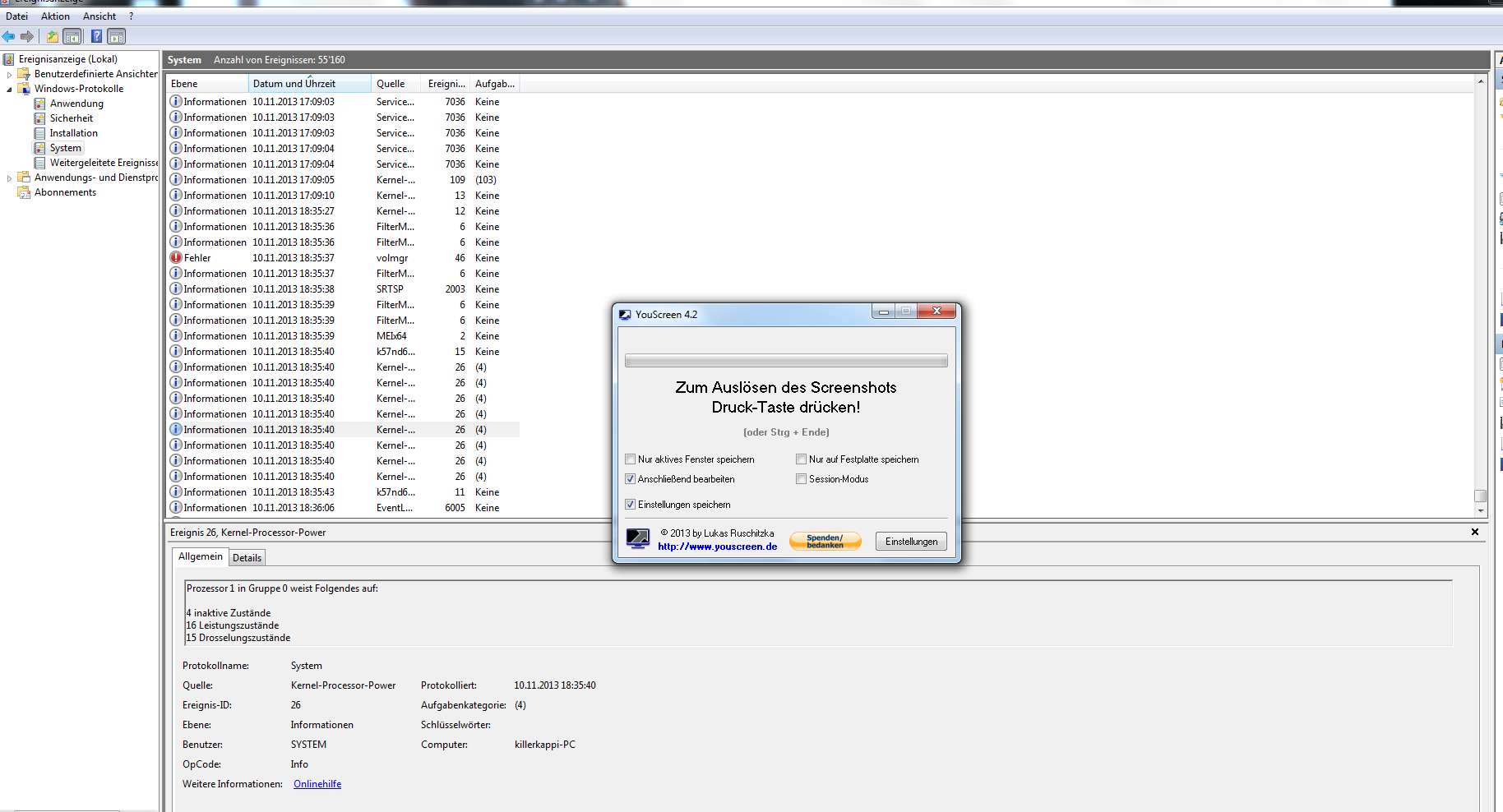Uncheck 'Einstellungen speichern' checkbox

click(631, 505)
